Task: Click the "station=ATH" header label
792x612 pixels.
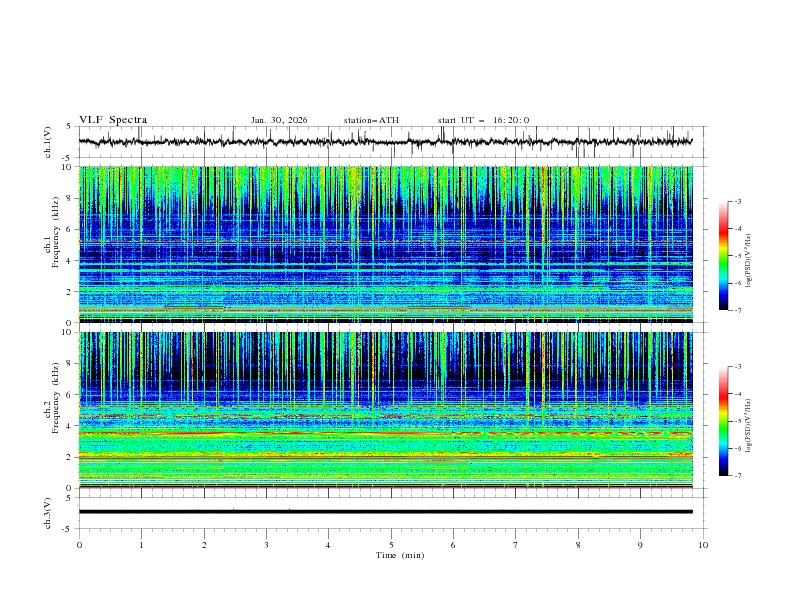Action: coord(371,120)
